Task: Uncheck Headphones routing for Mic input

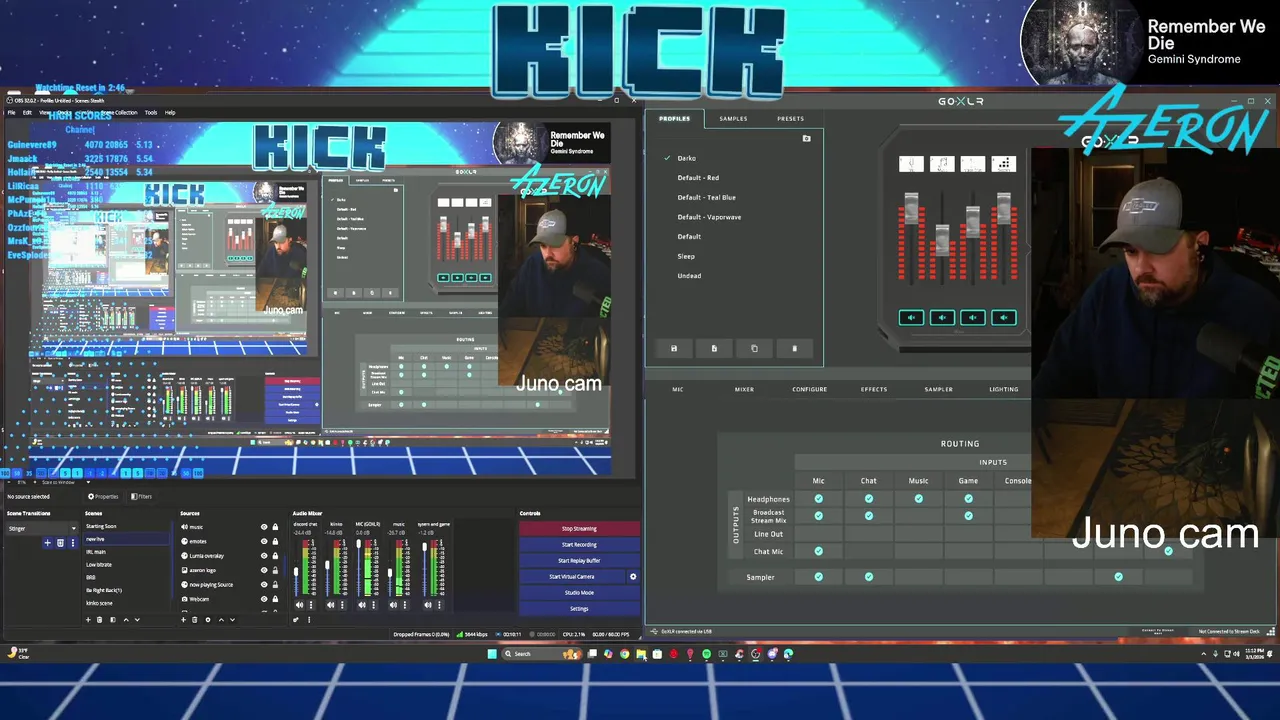Action: 818,498
